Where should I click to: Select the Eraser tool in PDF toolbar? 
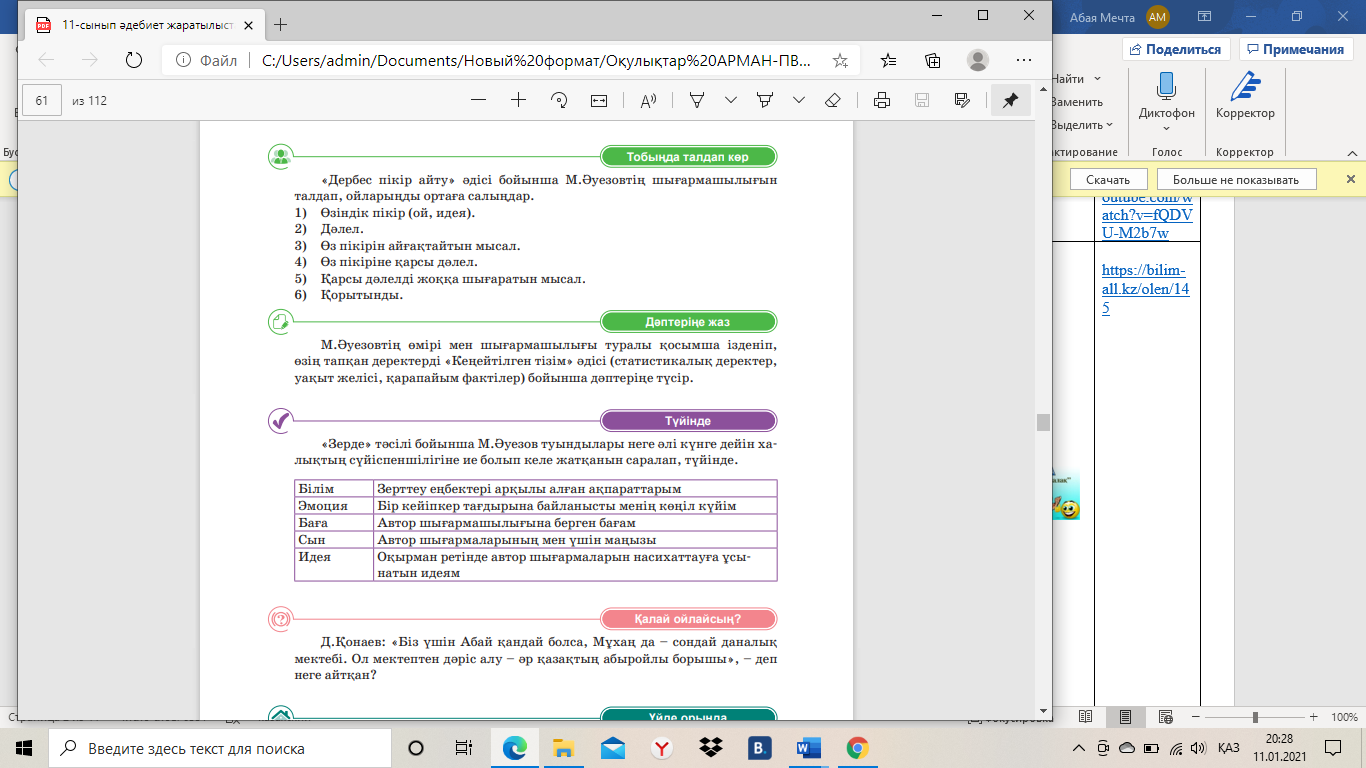pos(832,100)
